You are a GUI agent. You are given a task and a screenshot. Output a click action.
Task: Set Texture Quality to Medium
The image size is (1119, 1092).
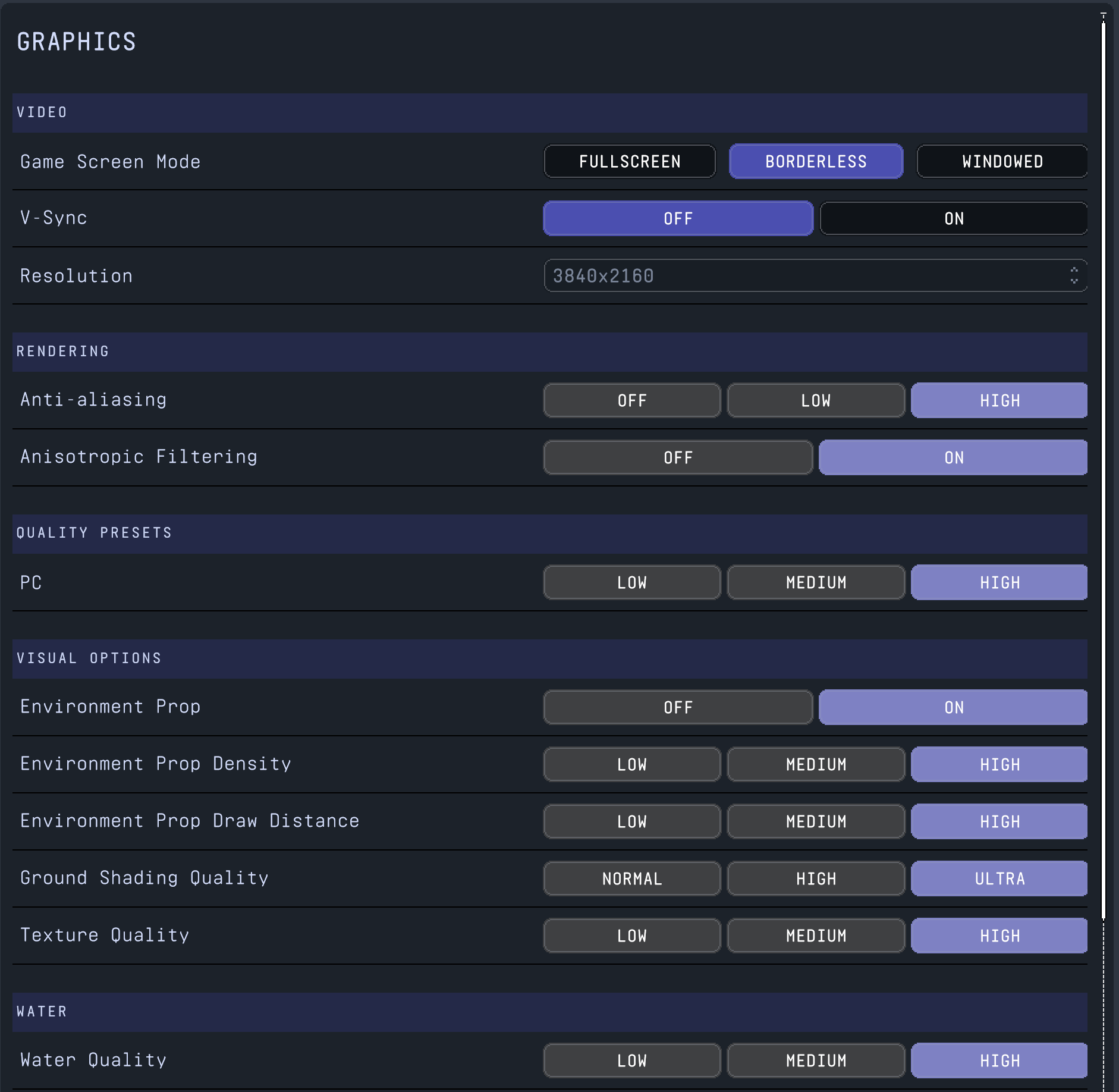(816, 936)
